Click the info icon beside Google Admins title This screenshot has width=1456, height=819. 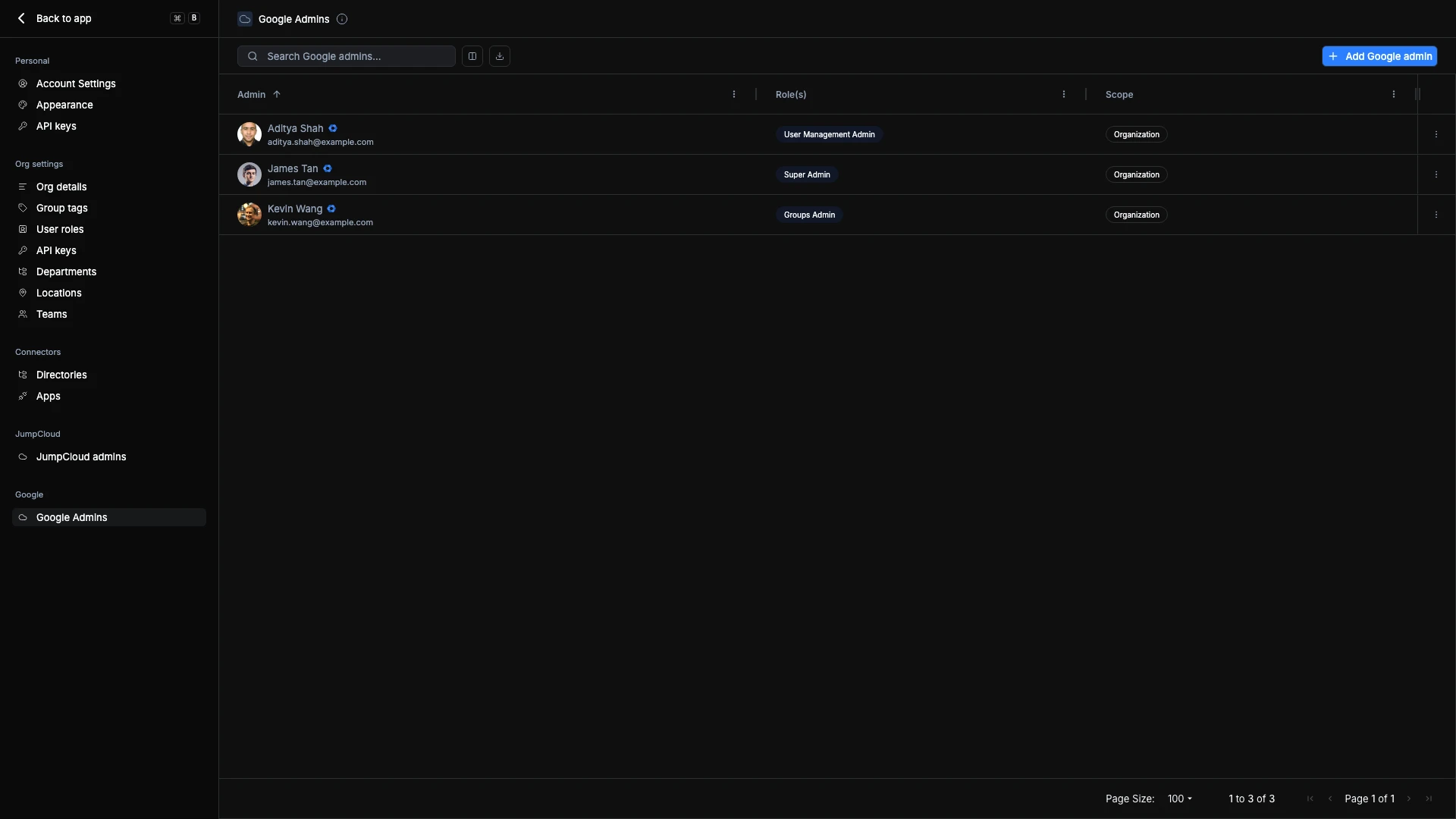[342, 19]
